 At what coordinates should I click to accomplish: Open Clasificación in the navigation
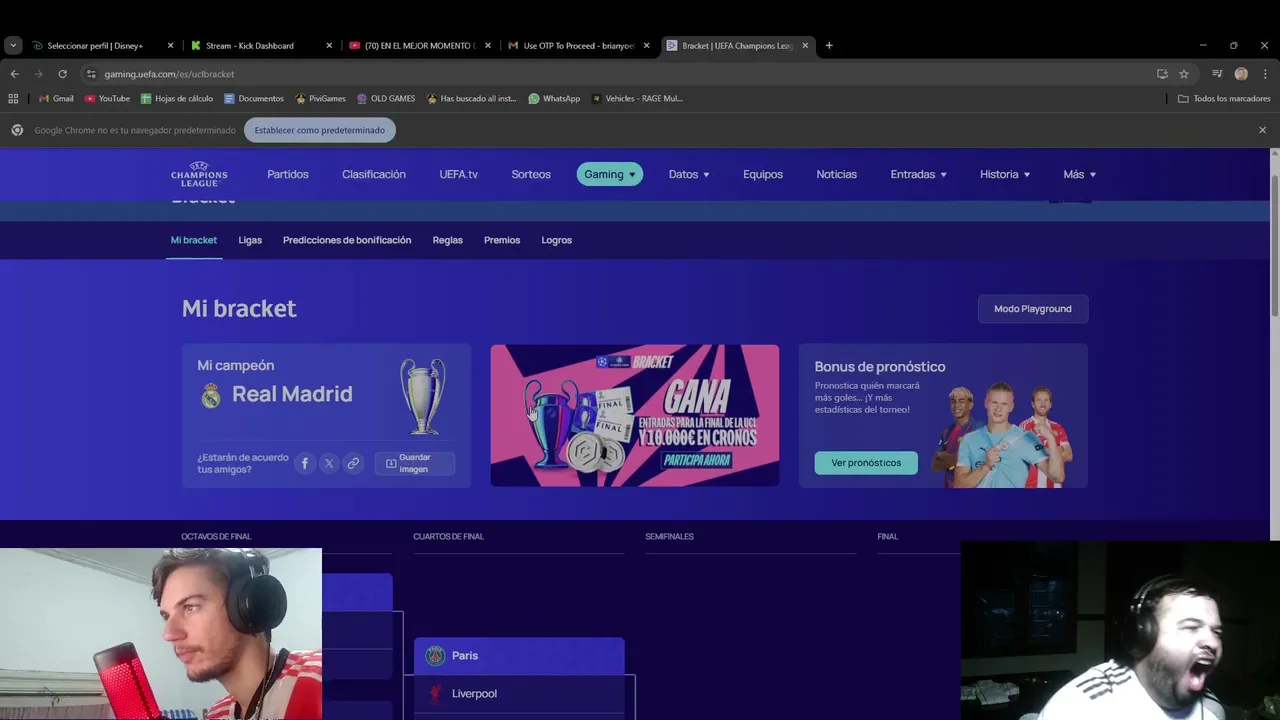coord(374,174)
